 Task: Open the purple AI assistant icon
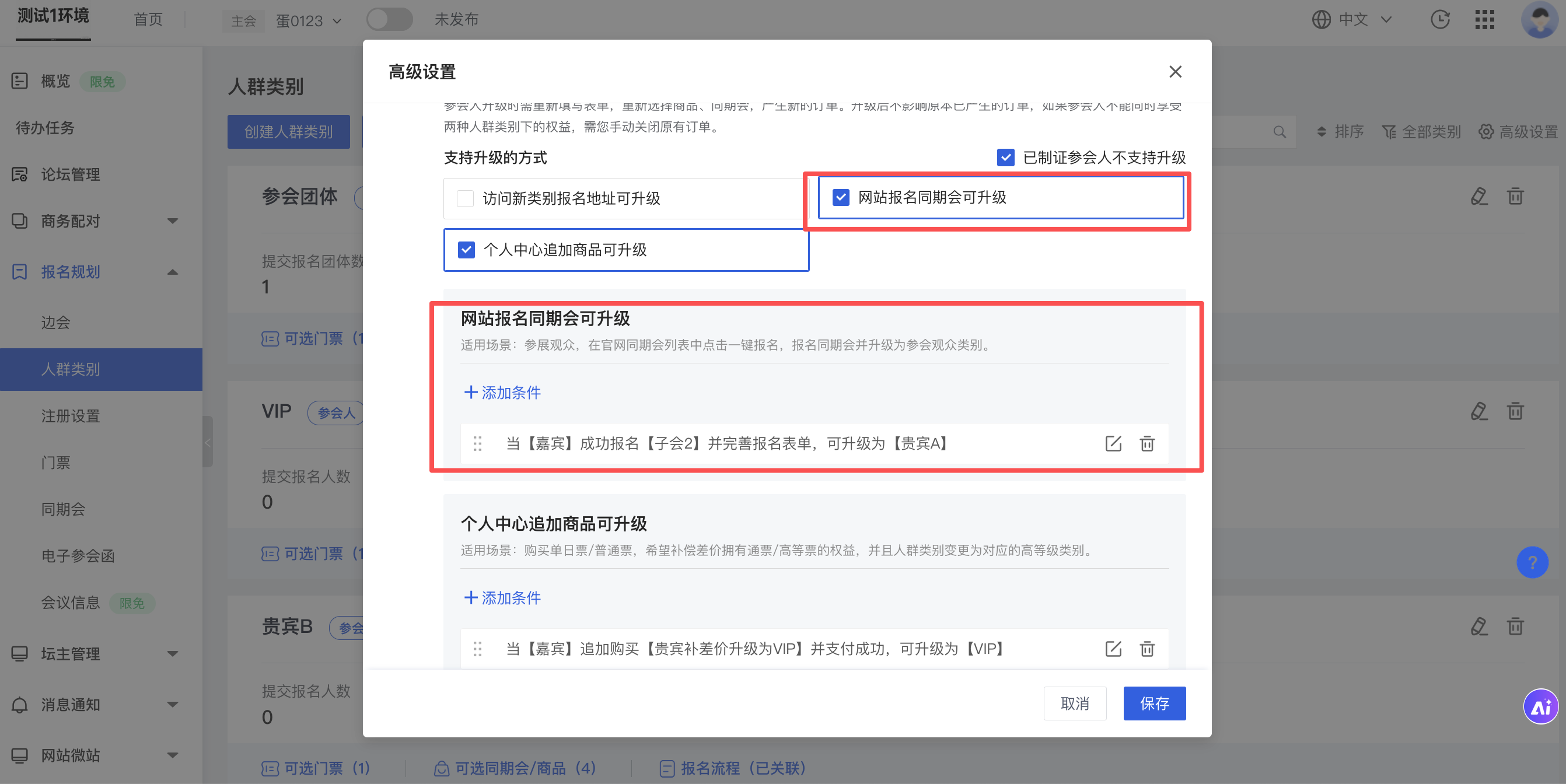1540,707
